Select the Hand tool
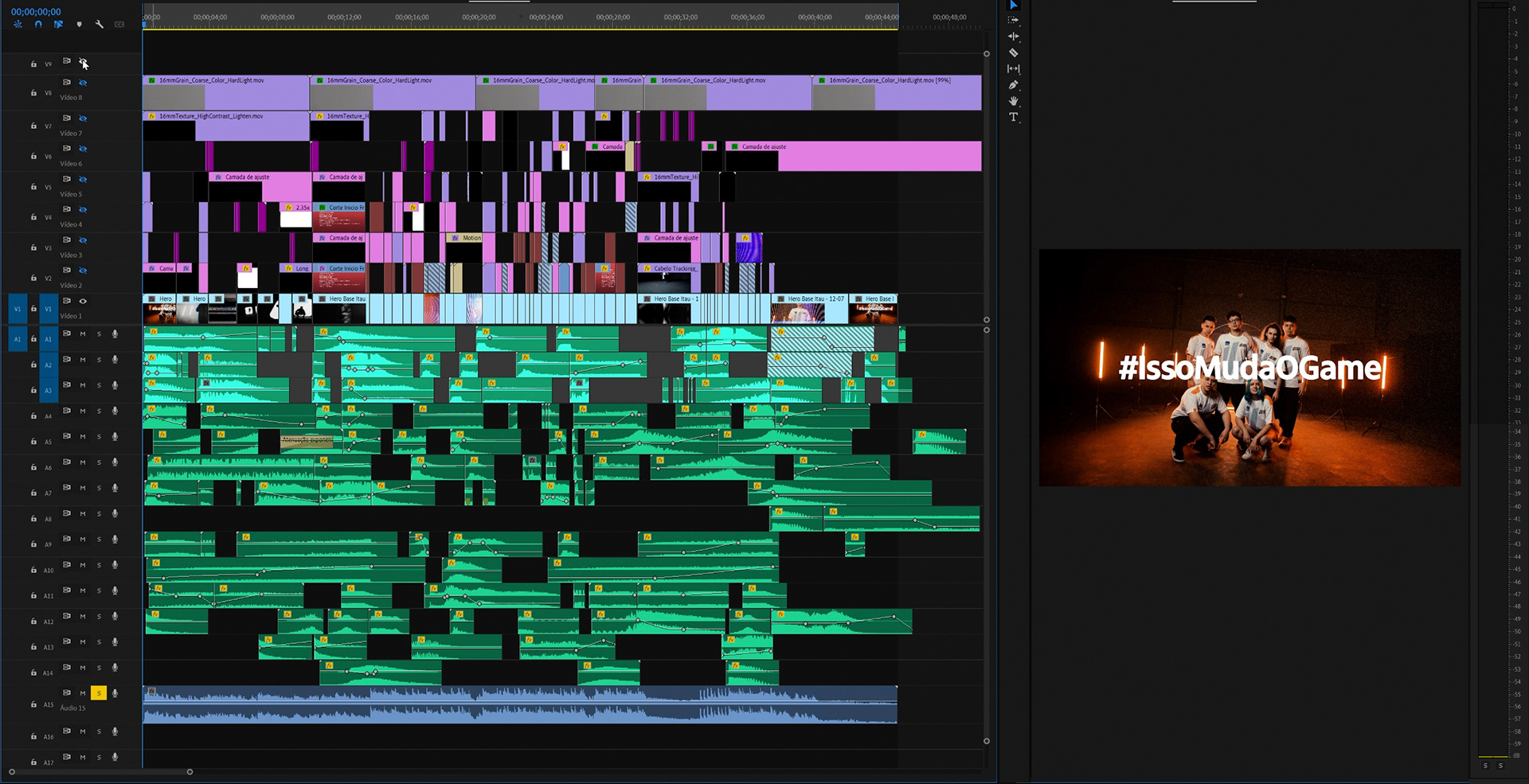 pos(1014,101)
